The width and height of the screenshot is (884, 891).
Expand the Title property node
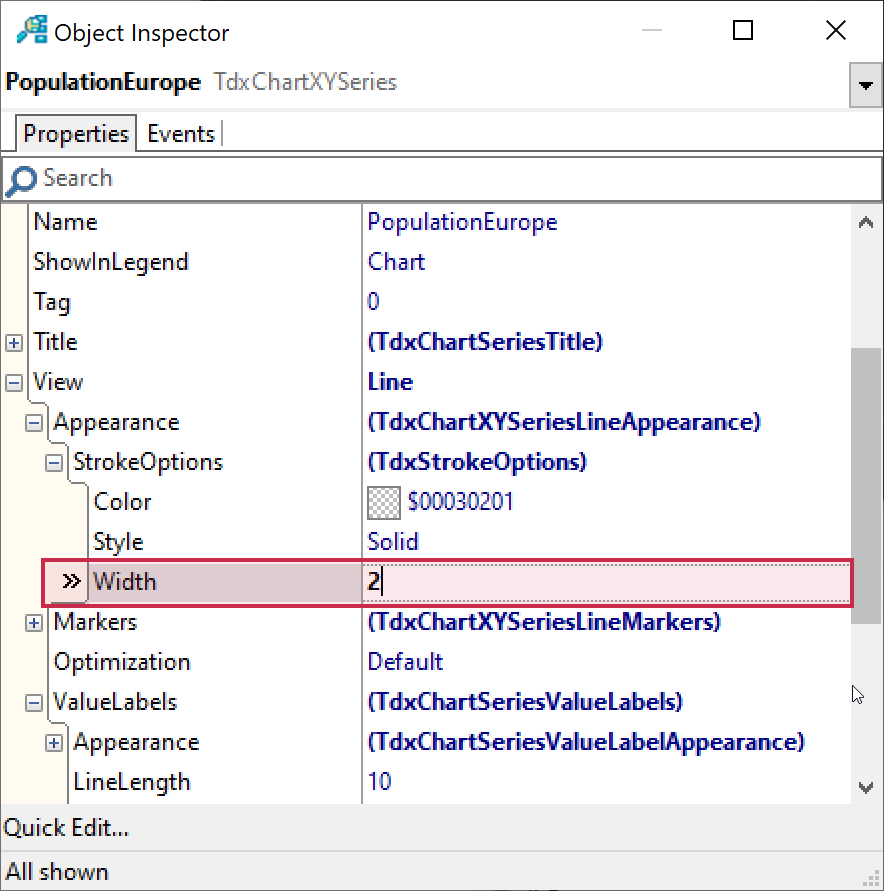point(14,343)
